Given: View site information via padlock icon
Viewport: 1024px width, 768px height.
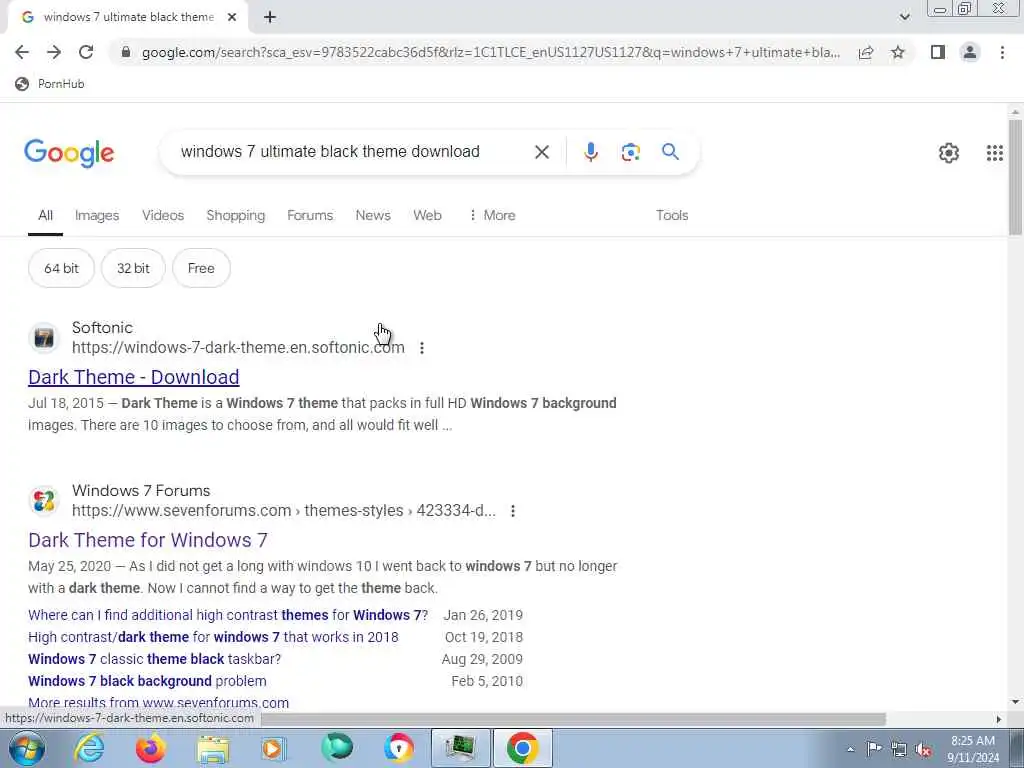Looking at the screenshot, I should coord(126,52).
